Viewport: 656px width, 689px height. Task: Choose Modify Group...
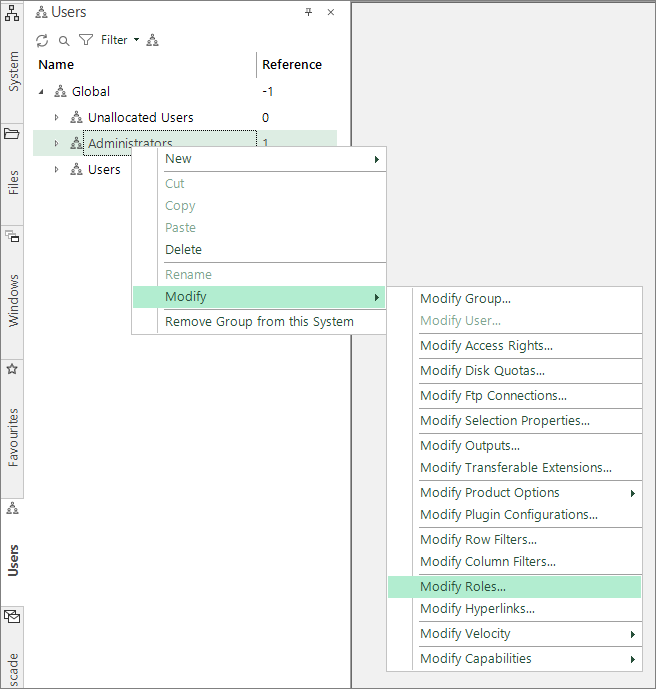pos(515,299)
